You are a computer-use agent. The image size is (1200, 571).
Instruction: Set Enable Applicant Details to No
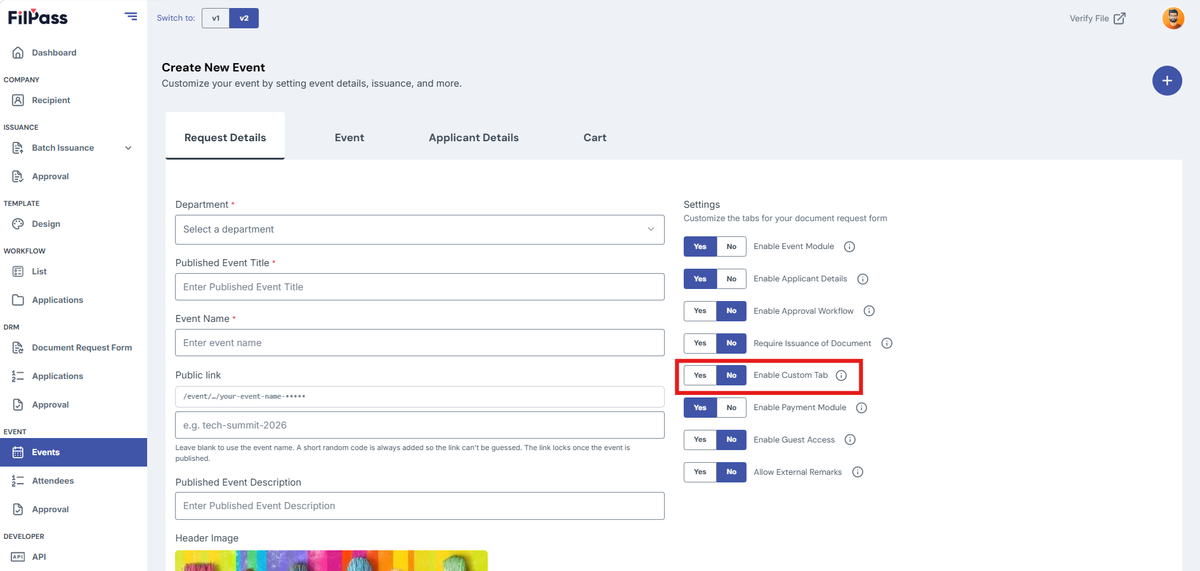coord(731,278)
